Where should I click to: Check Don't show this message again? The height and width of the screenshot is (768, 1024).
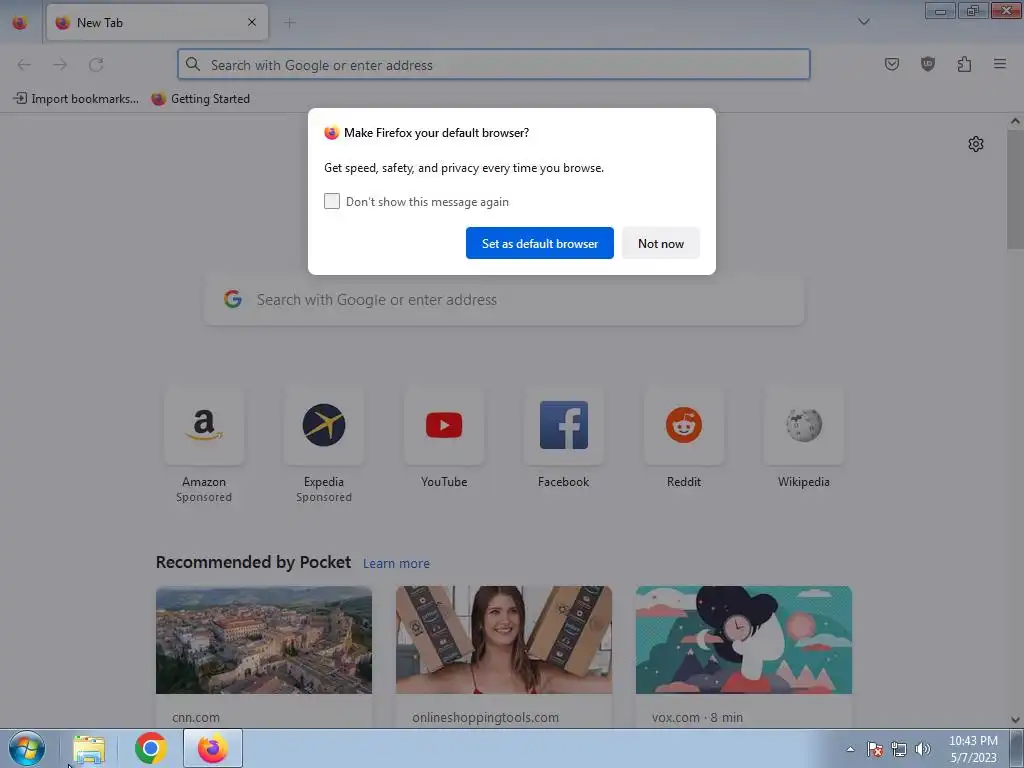pyautogui.click(x=332, y=201)
